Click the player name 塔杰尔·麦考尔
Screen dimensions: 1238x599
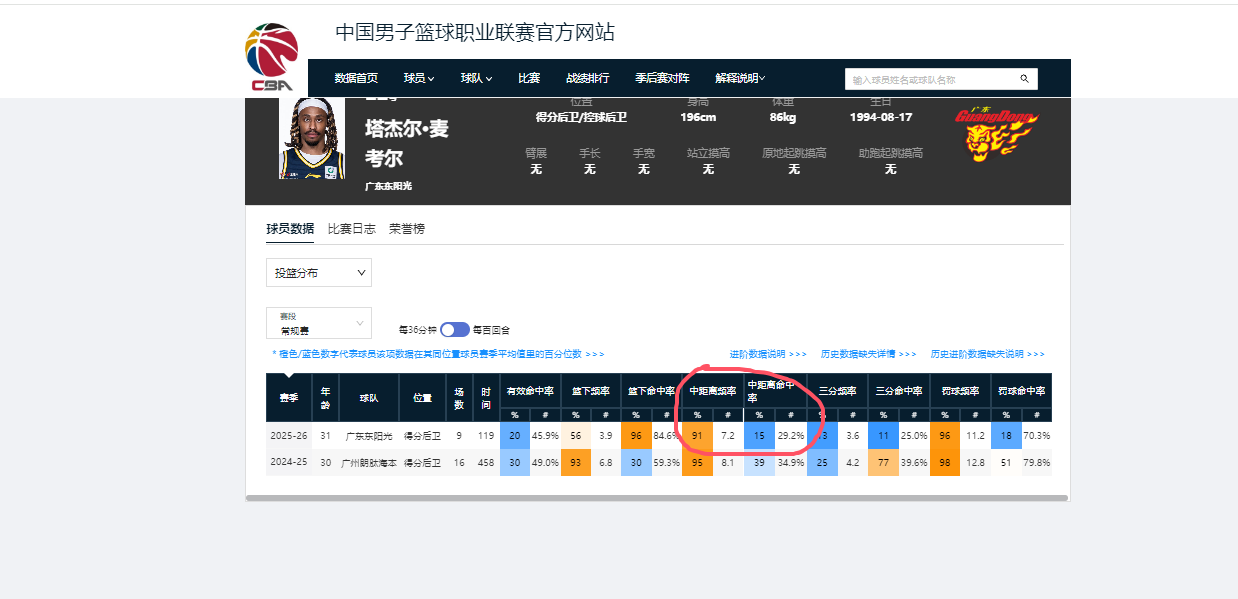click(x=407, y=143)
